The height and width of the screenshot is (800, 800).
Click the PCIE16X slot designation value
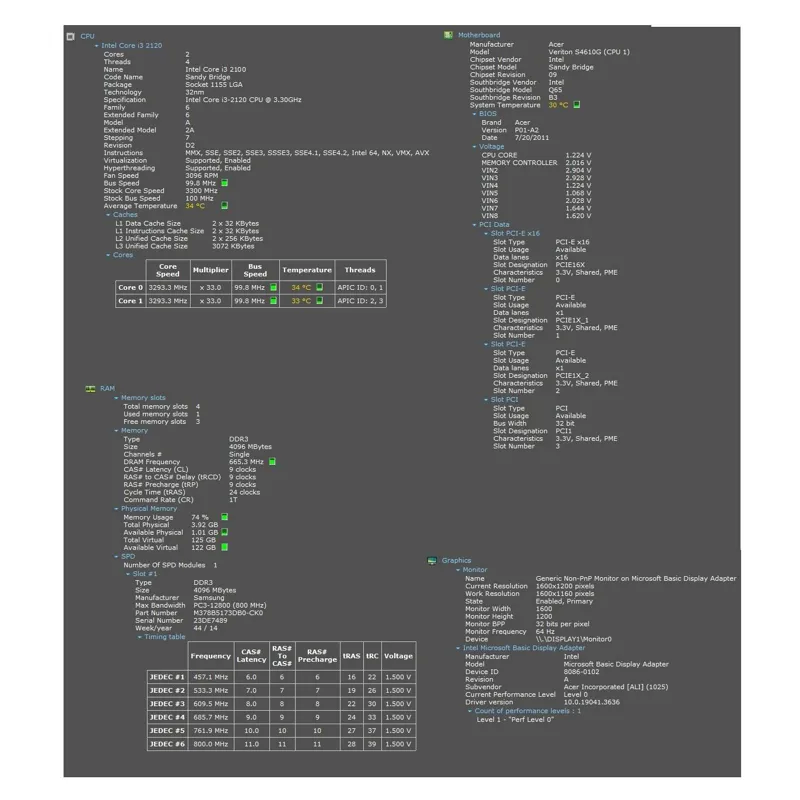(x=570, y=265)
